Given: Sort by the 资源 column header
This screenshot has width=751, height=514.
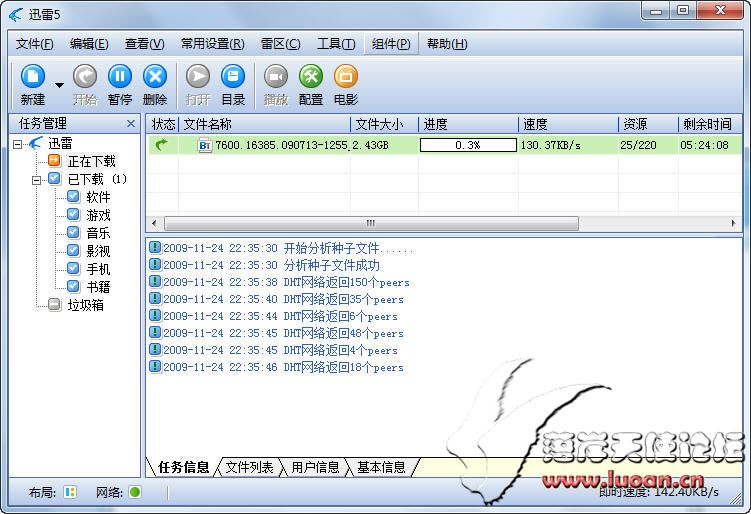Looking at the screenshot, I should click(649, 125).
